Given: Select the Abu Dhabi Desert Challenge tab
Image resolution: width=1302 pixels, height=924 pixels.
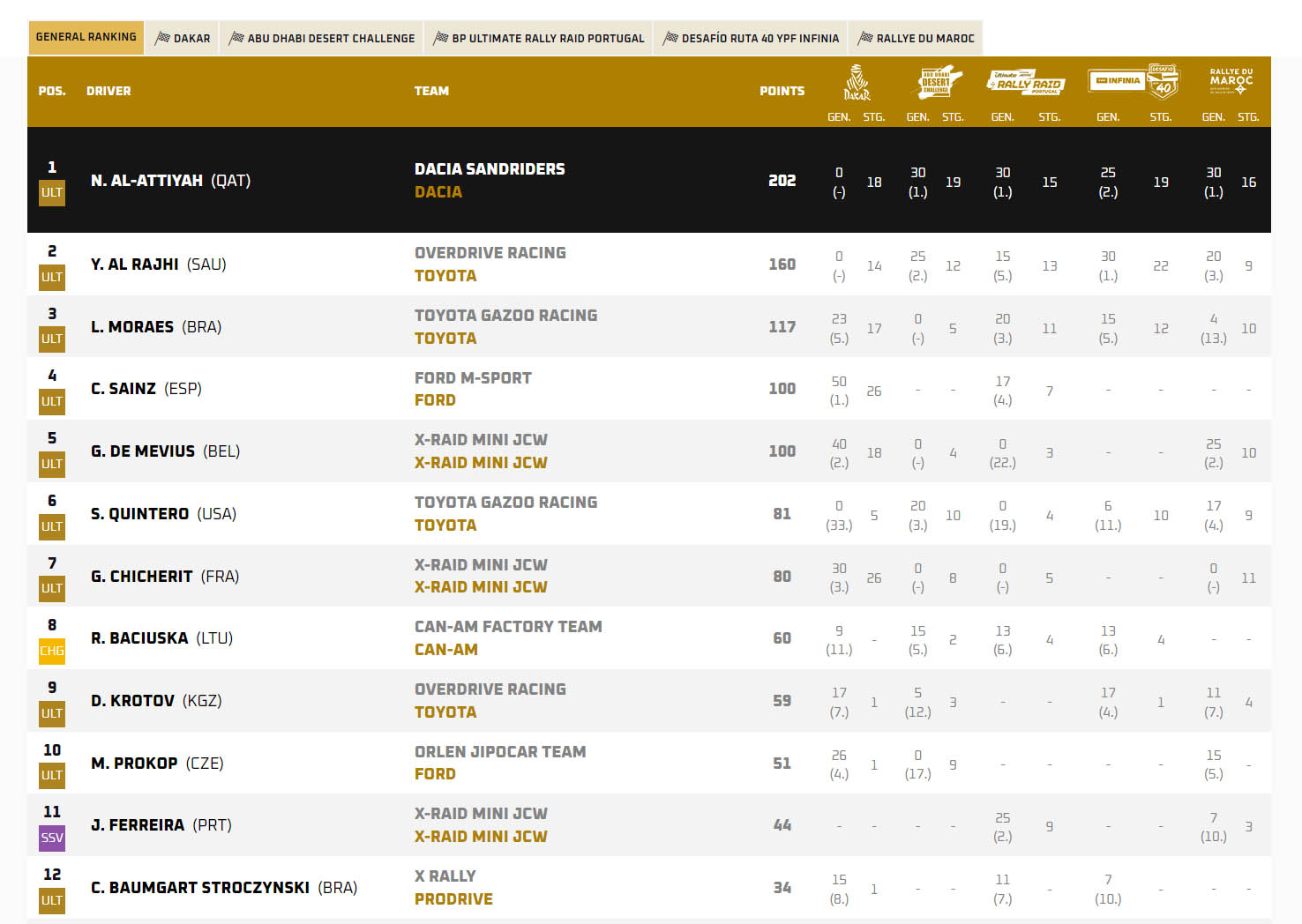Looking at the screenshot, I should click(x=321, y=38).
